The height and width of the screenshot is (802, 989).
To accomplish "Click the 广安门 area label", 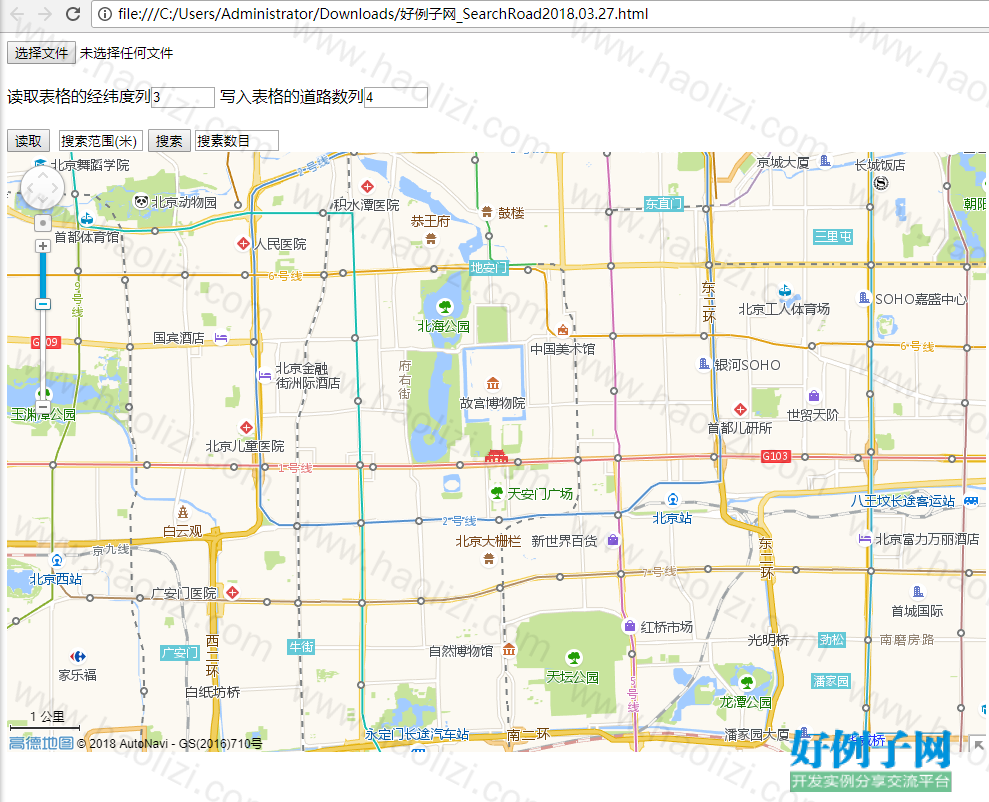I will (x=180, y=653).
